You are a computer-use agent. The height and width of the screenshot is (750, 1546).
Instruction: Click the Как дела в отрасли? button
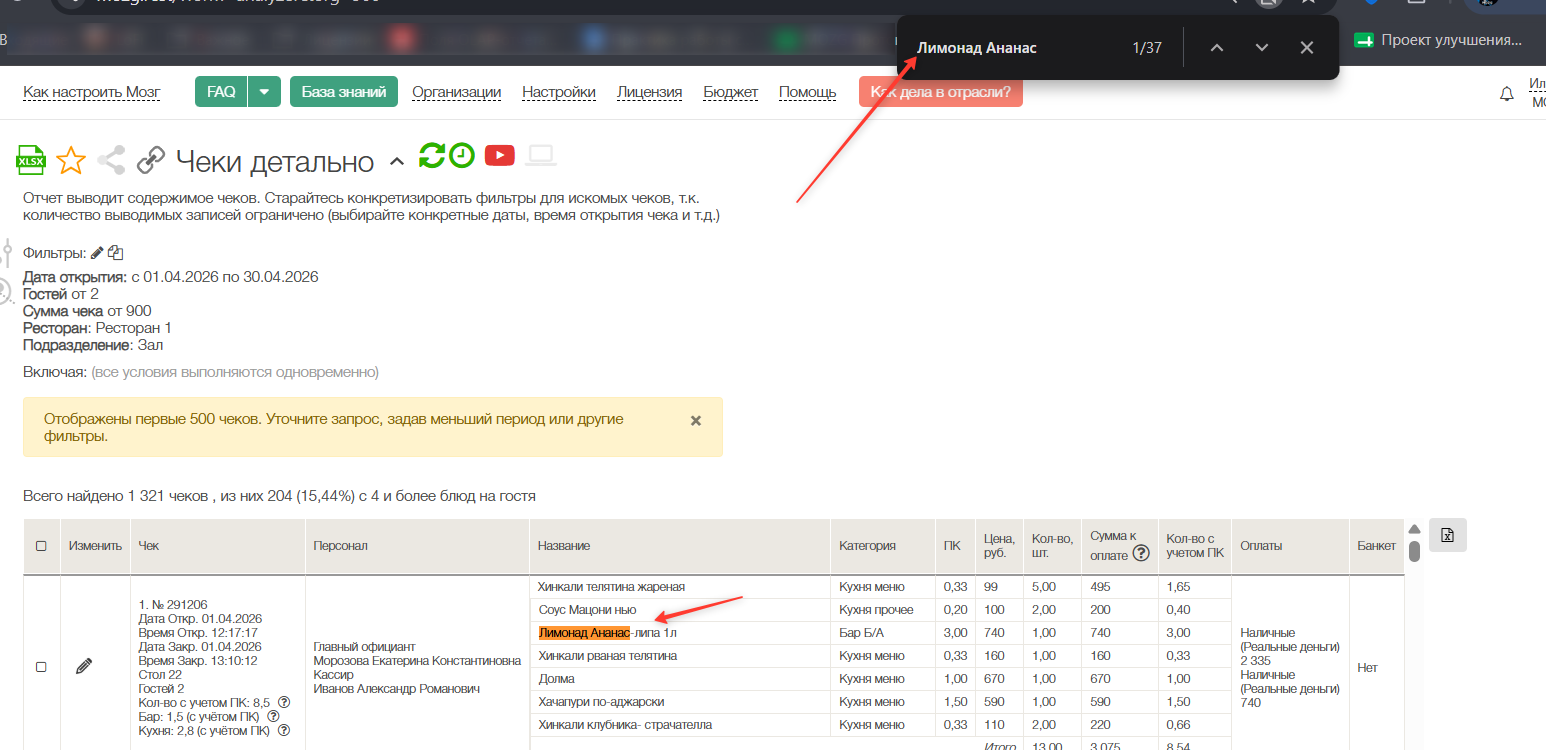tap(941, 92)
